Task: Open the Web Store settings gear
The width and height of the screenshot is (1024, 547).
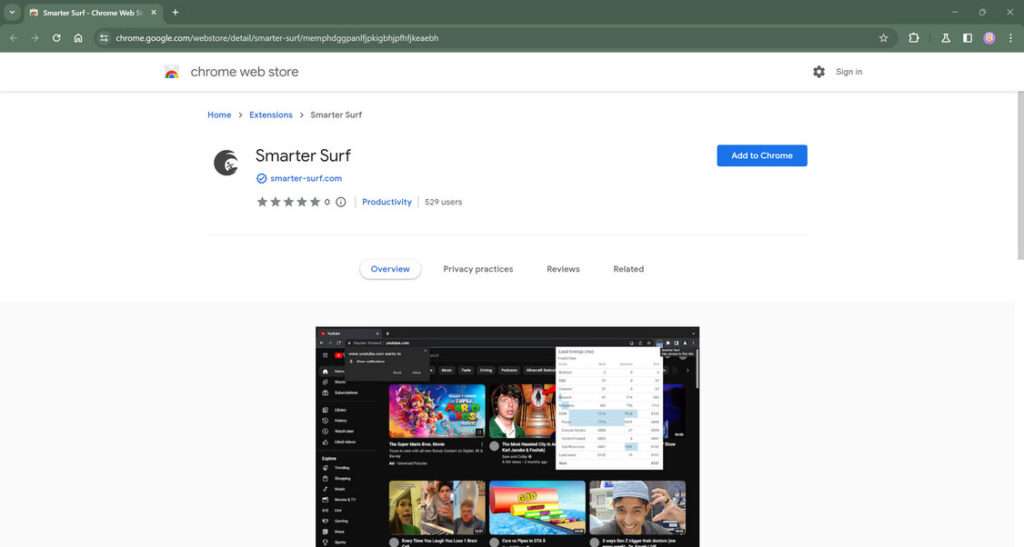Action: (819, 72)
